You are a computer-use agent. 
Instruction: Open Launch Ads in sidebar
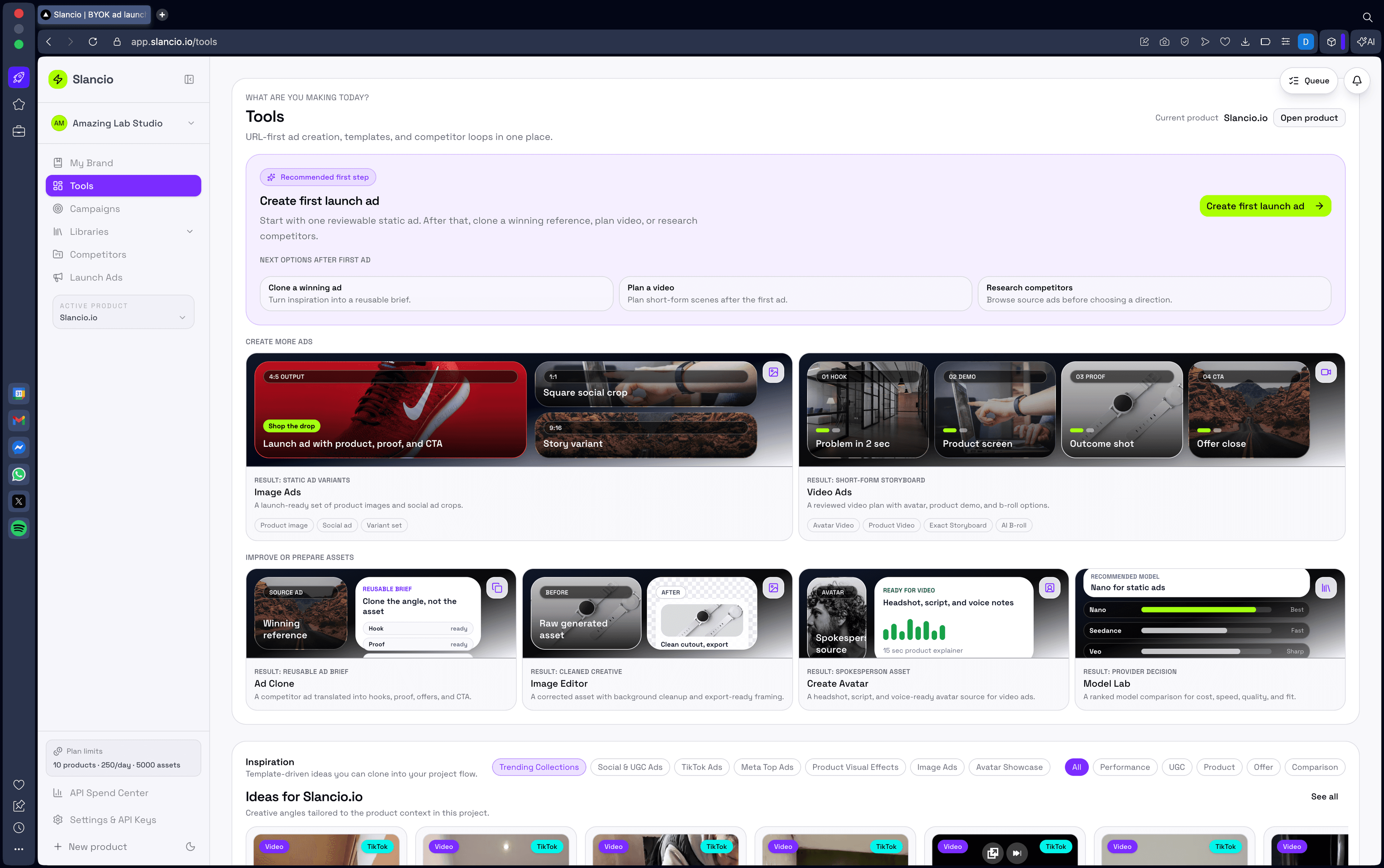point(124,277)
